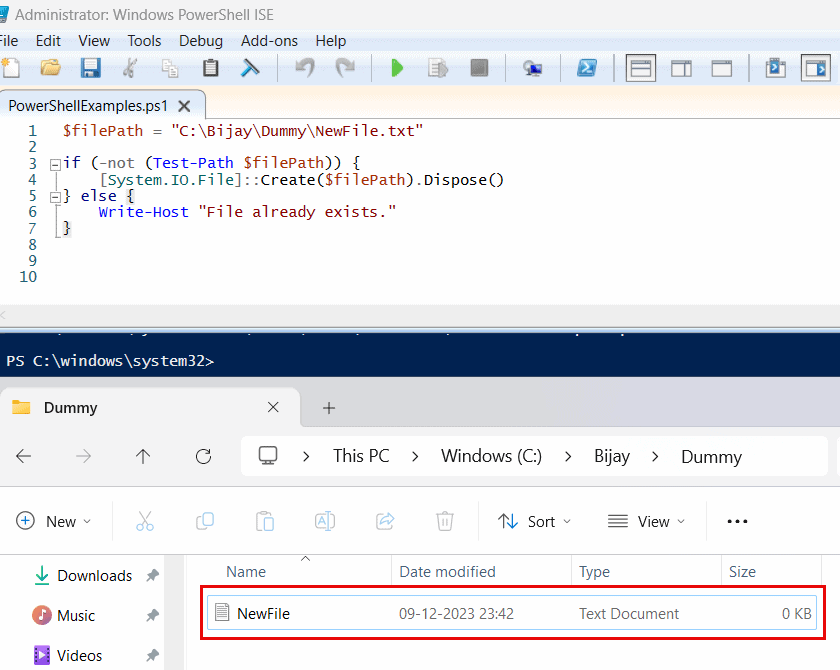
Task: Click Dummy in the breadcrumb path
Action: tap(711, 457)
